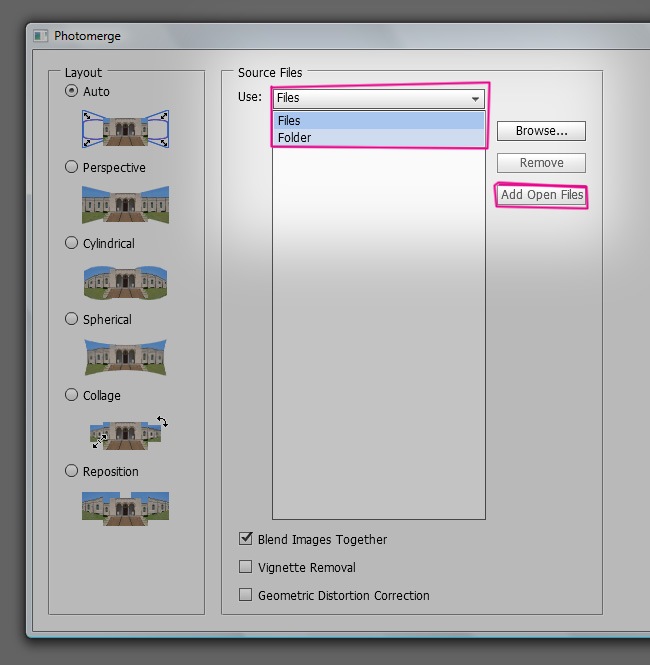Viewport: 650px width, 665px height.
Task: Enable Geometric Distortion Correction checkbox
Action: pyautogui.click(x=245, y=595)
